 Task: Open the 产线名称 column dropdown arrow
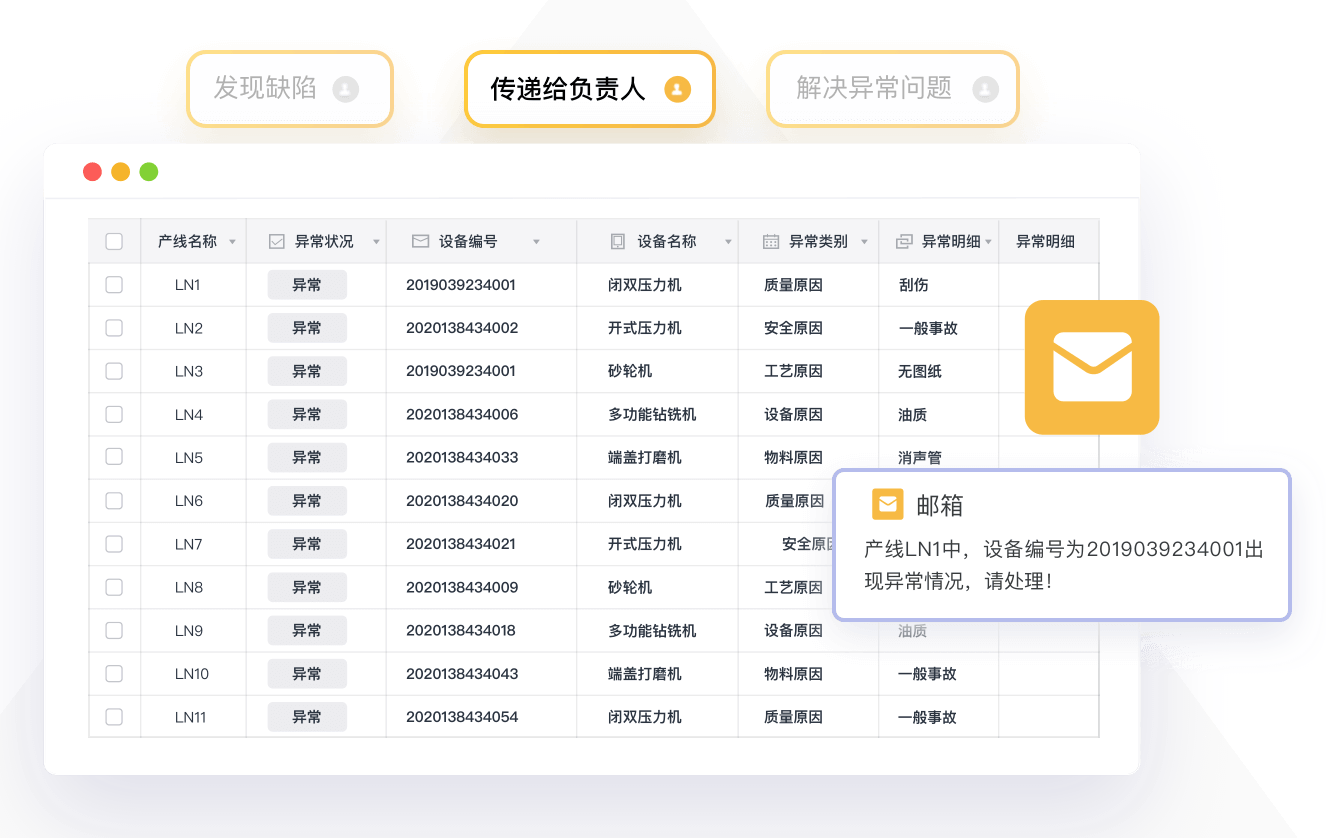tap(233, 242)
